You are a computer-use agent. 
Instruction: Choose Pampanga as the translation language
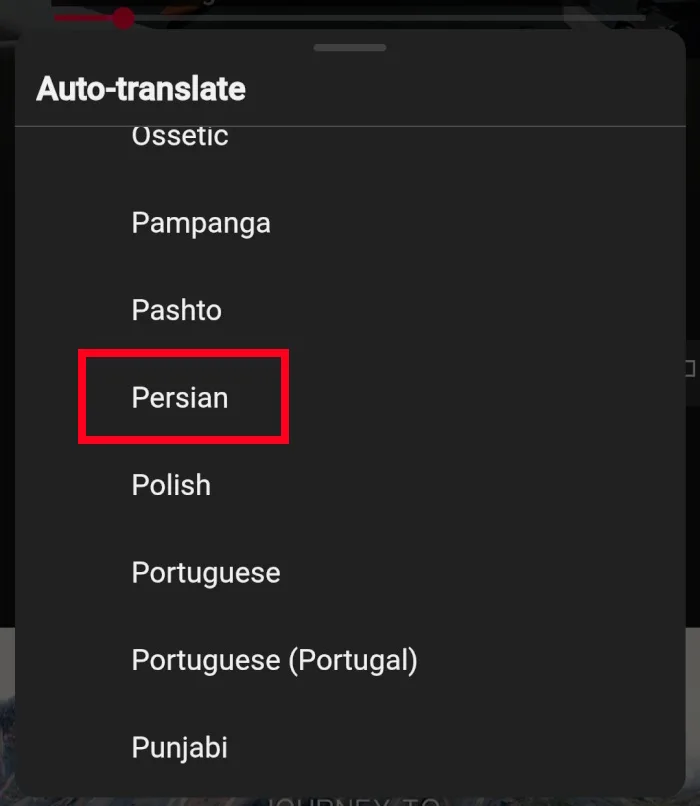[x=200, y=222]
